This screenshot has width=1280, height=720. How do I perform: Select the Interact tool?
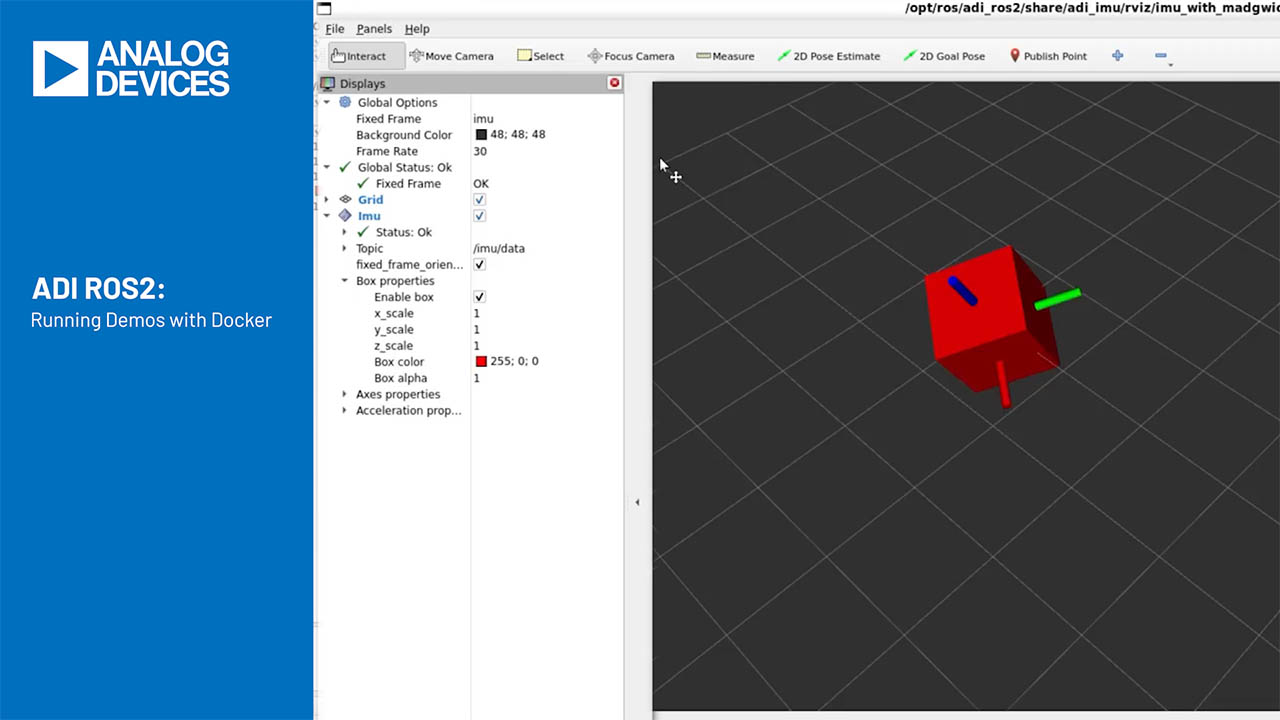tap(358, 56)
